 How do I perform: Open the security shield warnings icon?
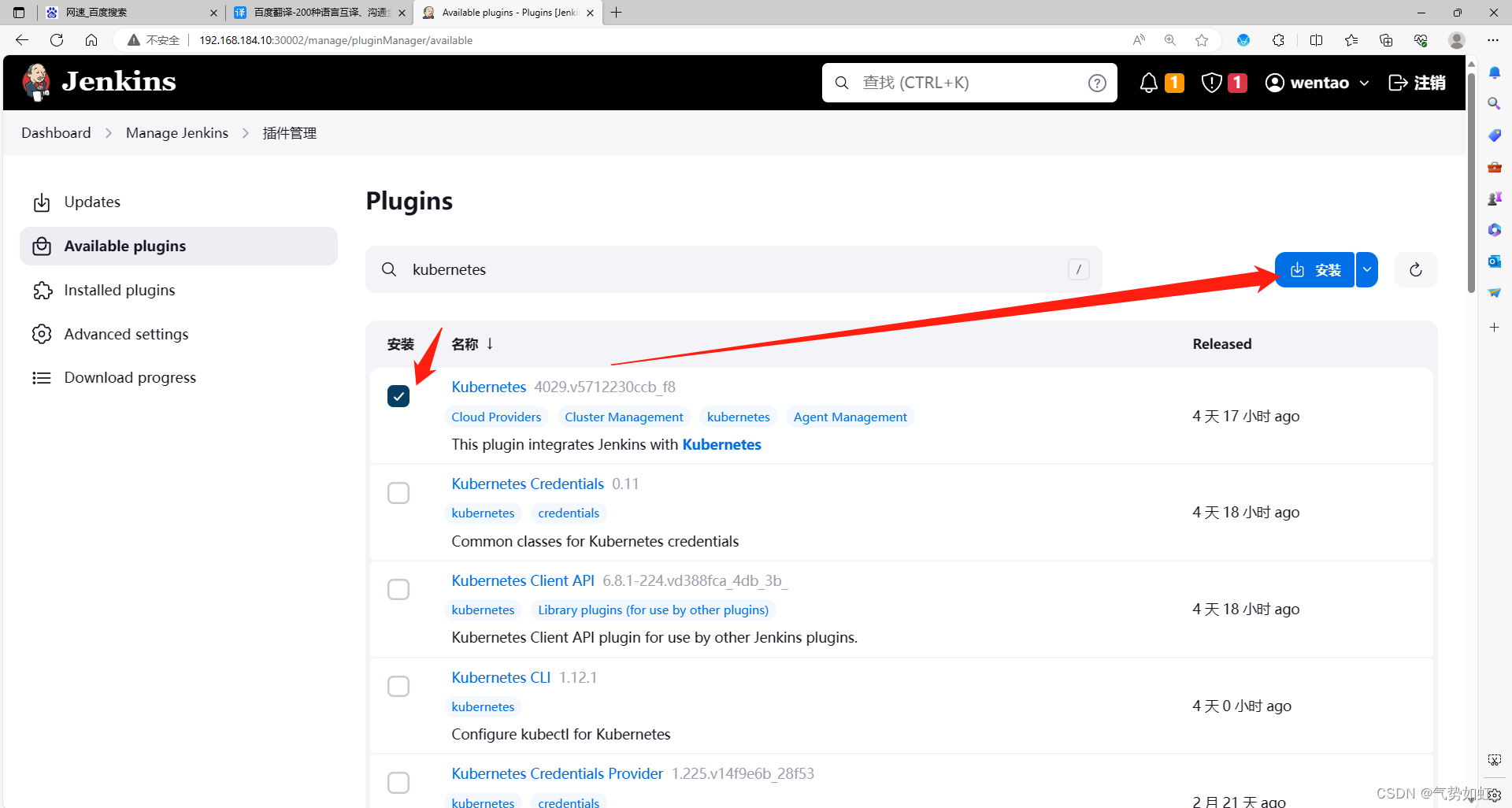click(x=1211, y=83)
